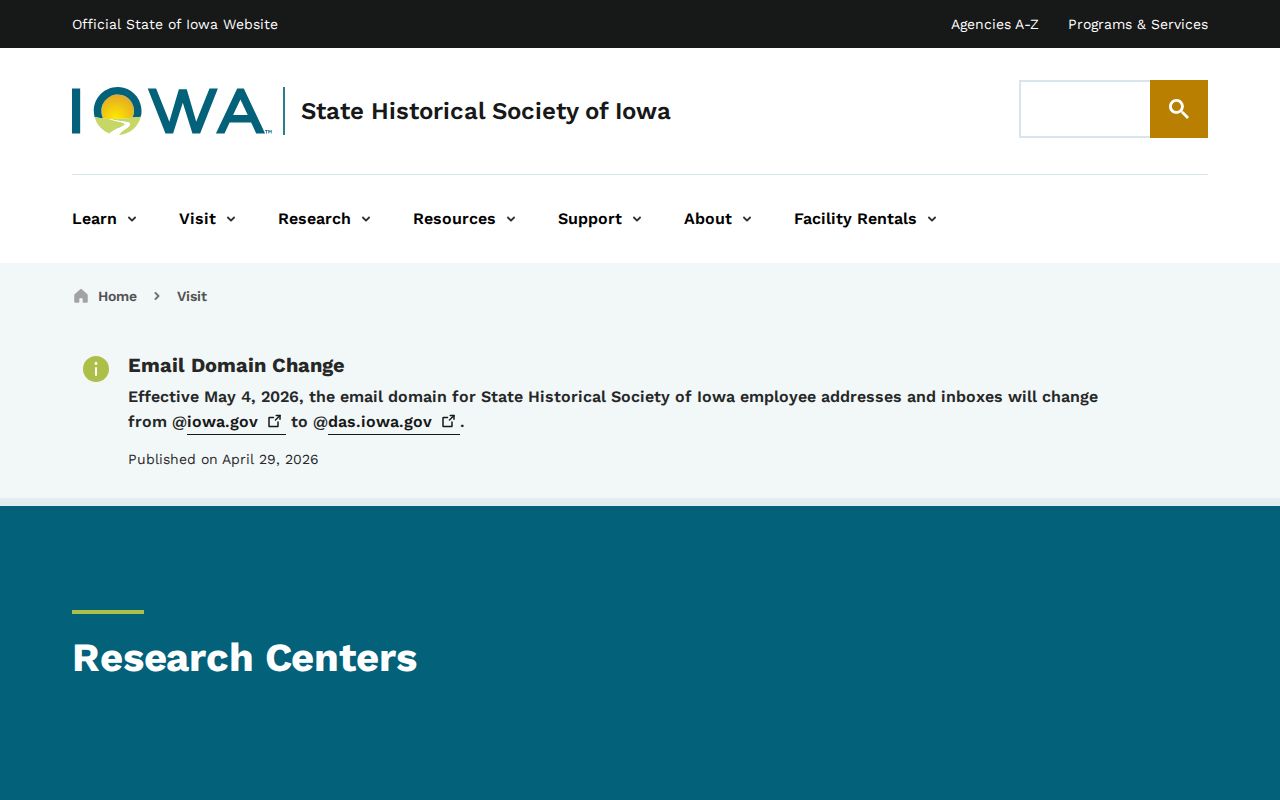Click the external link icon beside @das.iowa.gov
Screen dimensions: 1280x800
tap(449, 421)
